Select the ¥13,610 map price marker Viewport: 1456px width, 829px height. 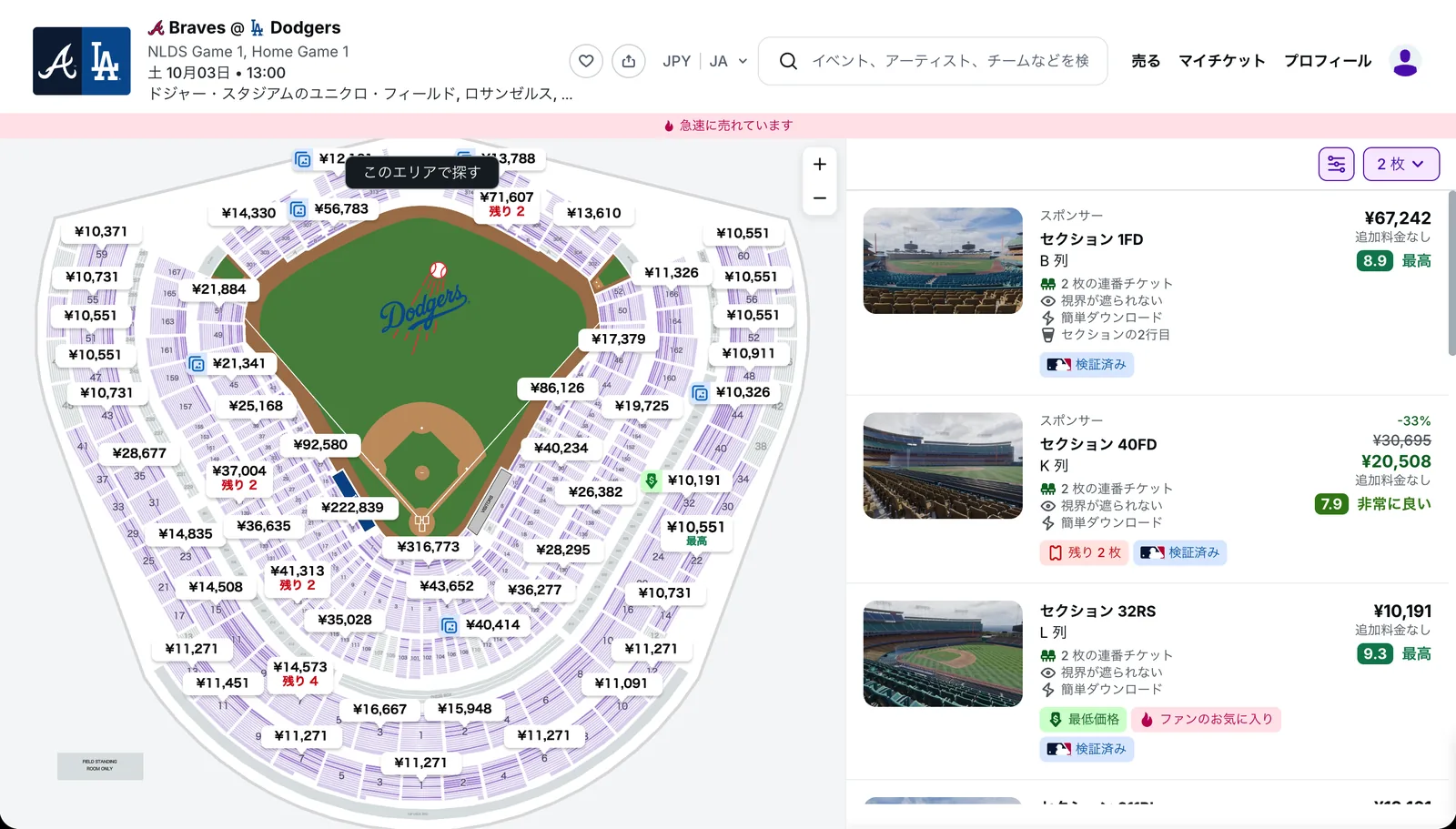594,213
